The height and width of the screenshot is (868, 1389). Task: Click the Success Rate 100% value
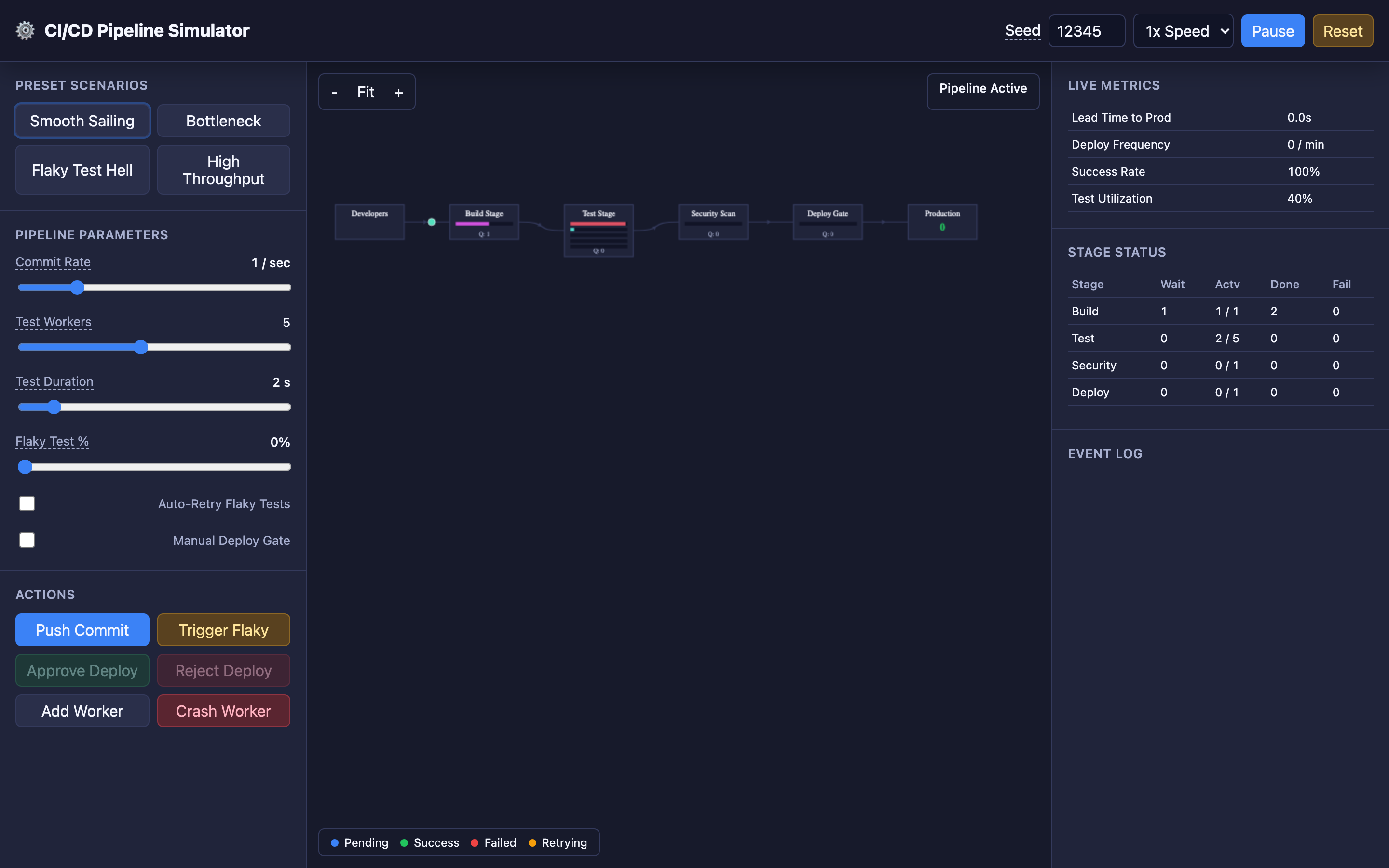(1304, 171)
